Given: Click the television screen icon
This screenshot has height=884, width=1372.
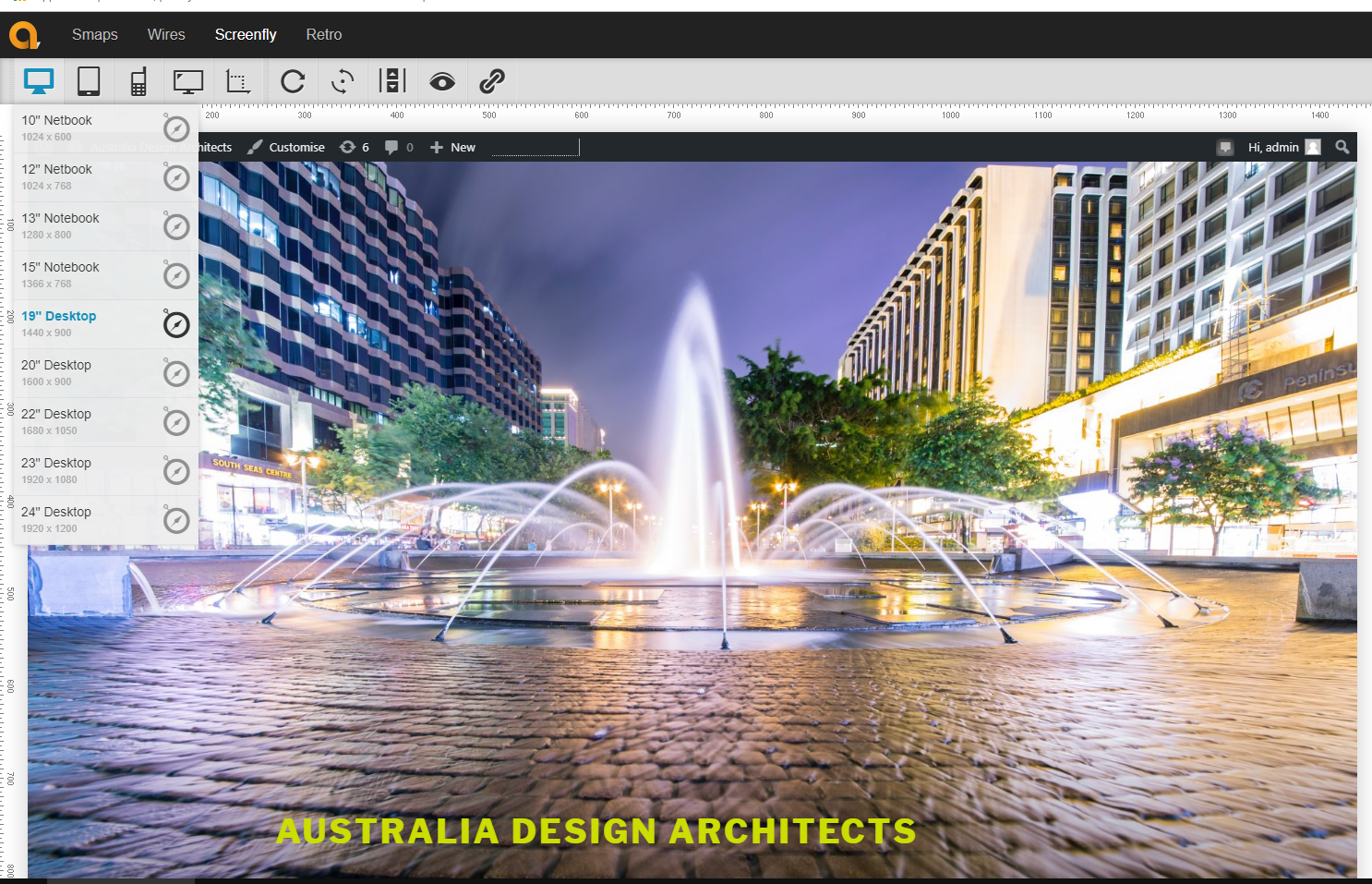Looking at the screenshot, I should click(x=188, y=81).
